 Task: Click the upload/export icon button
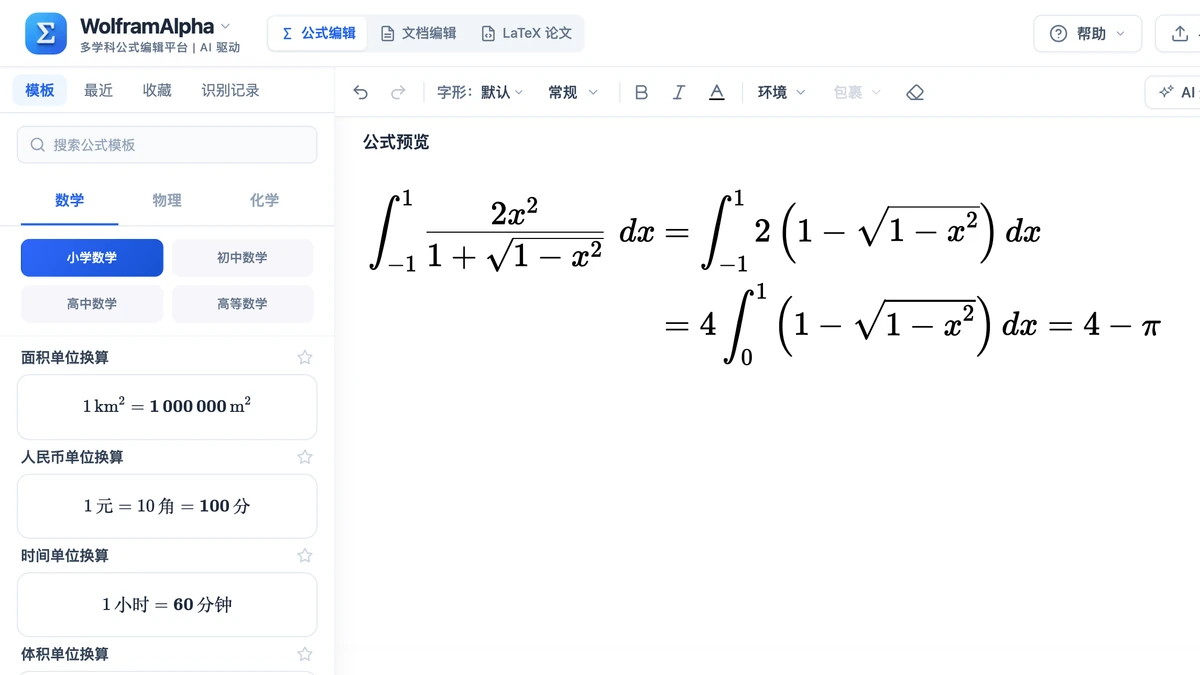(1179, 34)
